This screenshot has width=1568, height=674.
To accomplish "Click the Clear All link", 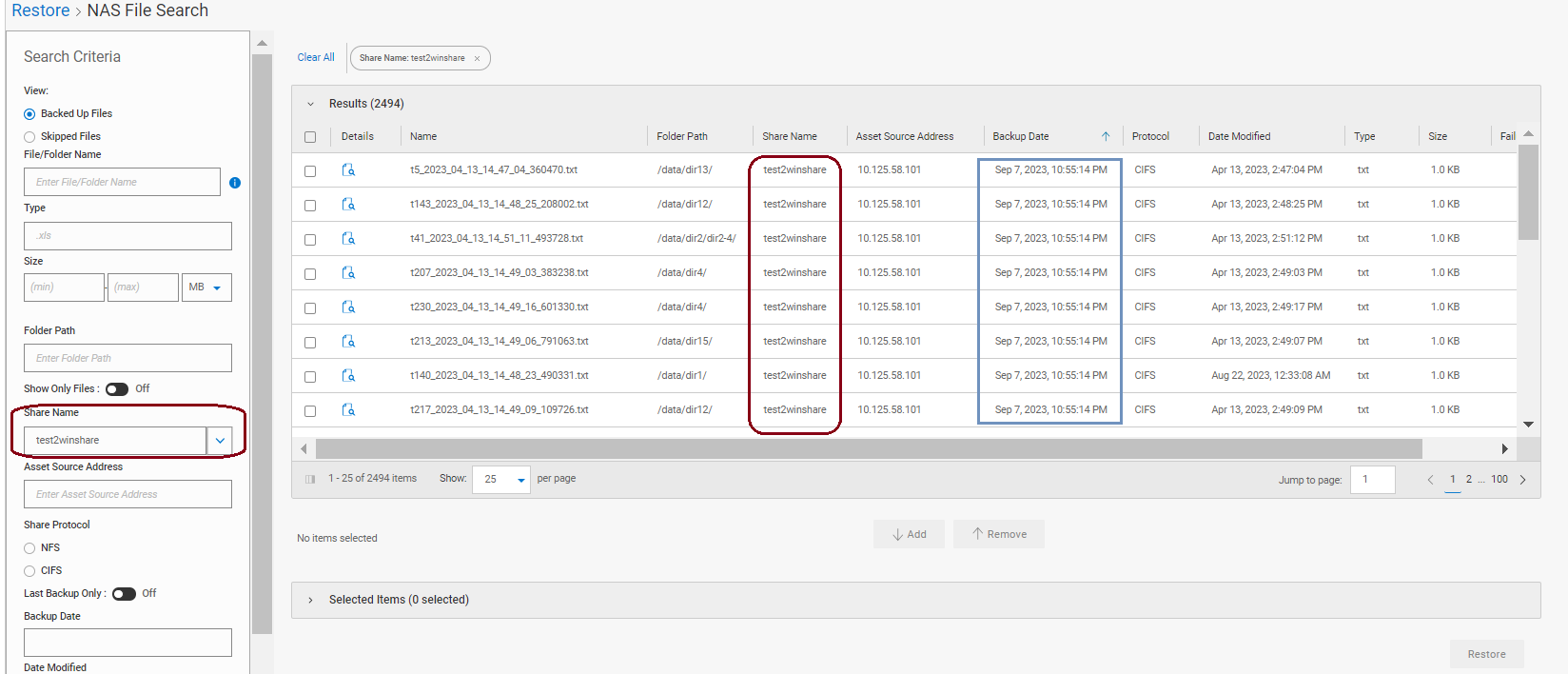I will click(316, 57).
